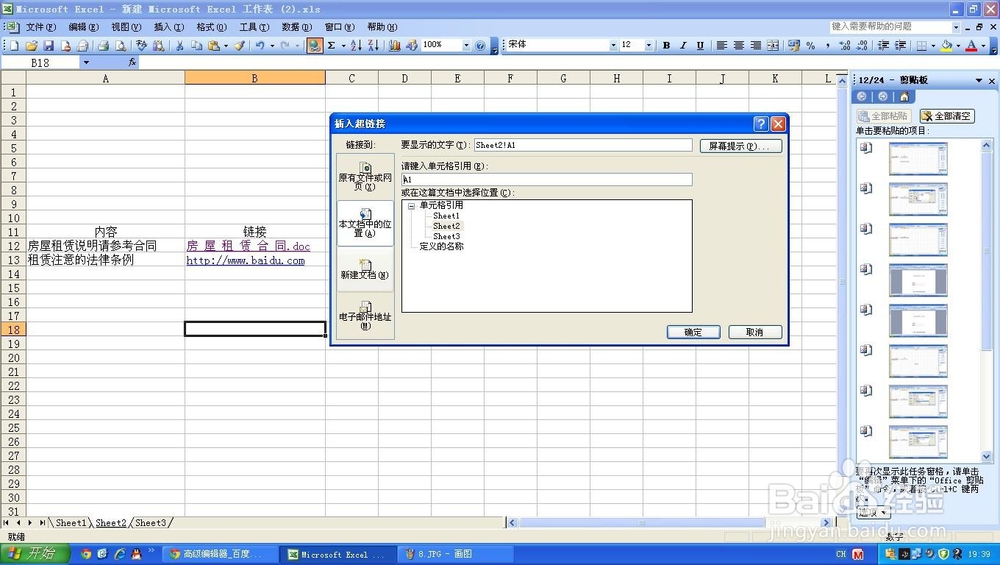
Task: Click the 屏幕提示(P)... button
Action: point(740,146)
